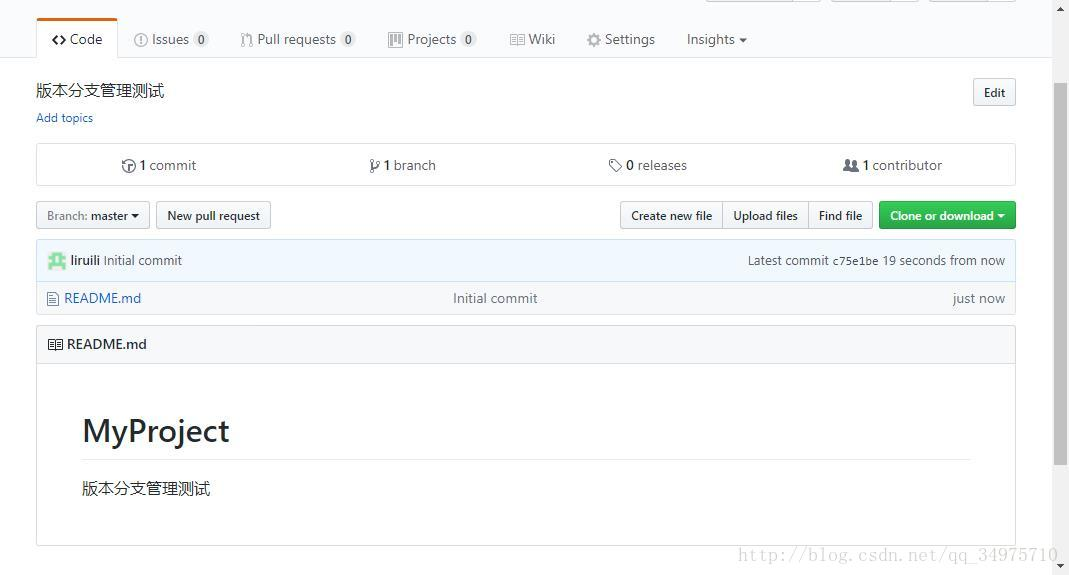
Task: Open the Code tab
Action: click(77, 40)
